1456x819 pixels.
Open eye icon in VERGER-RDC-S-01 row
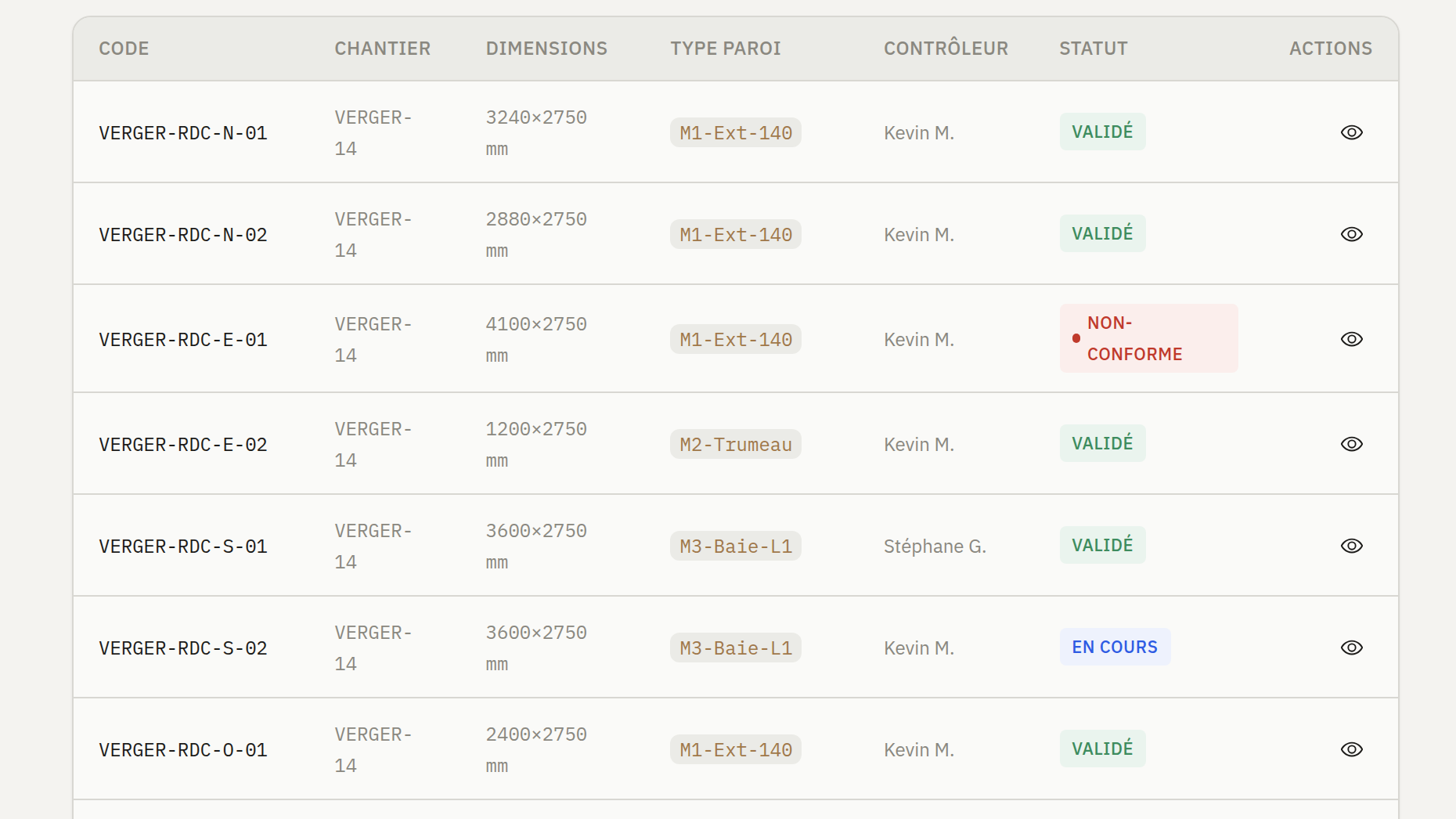tap(1351, 546)
